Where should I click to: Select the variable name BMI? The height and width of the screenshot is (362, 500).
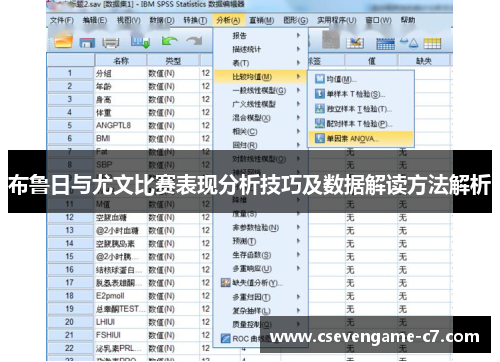(103, 138)
